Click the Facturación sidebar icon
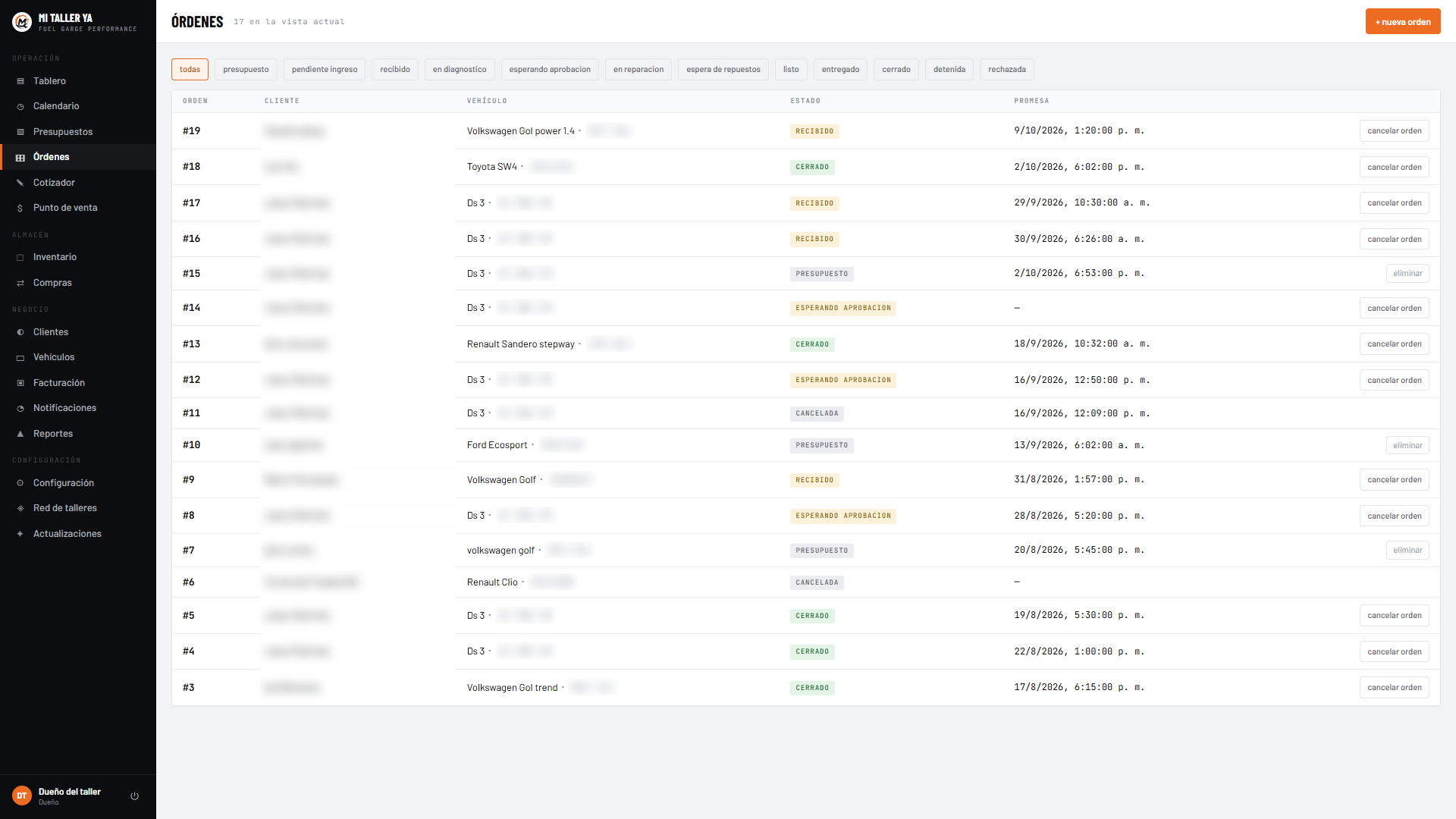The width and height of the screenshot is (1456, 819). point(20,383)
